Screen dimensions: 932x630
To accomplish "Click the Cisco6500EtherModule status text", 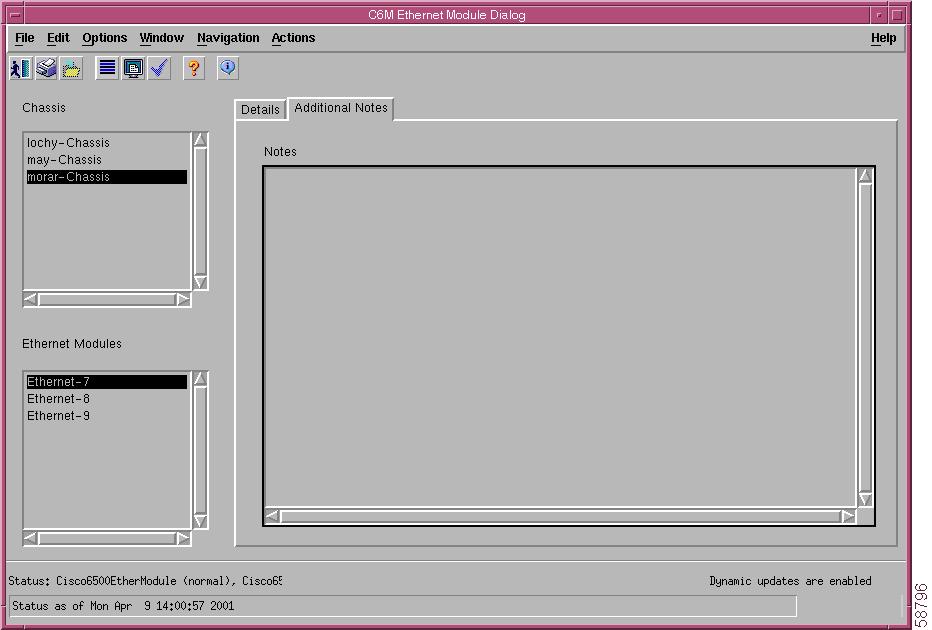I will [x=145, y=581].
